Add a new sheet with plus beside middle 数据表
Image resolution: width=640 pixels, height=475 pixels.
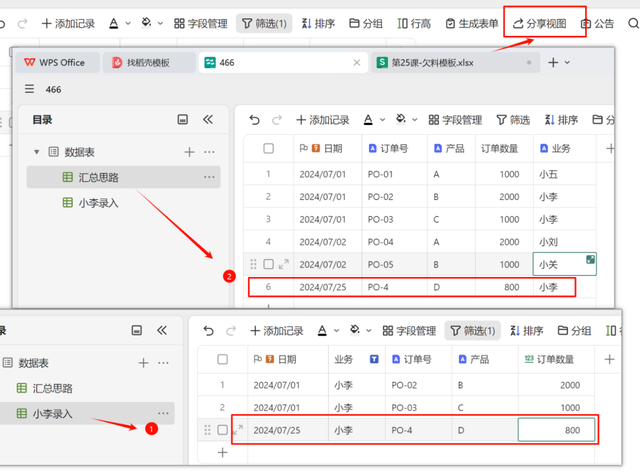189,152
